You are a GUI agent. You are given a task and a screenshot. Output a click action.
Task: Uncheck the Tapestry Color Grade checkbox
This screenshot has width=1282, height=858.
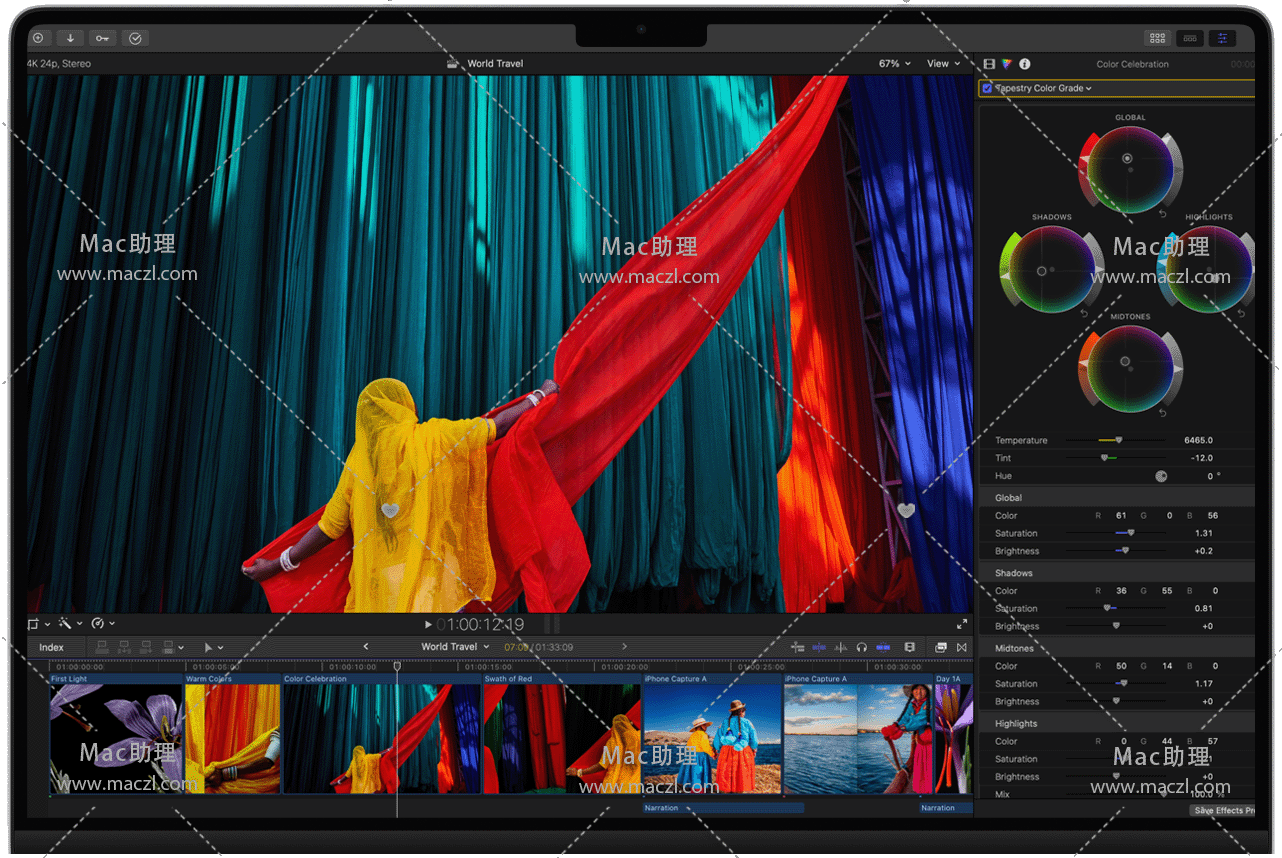987,88
